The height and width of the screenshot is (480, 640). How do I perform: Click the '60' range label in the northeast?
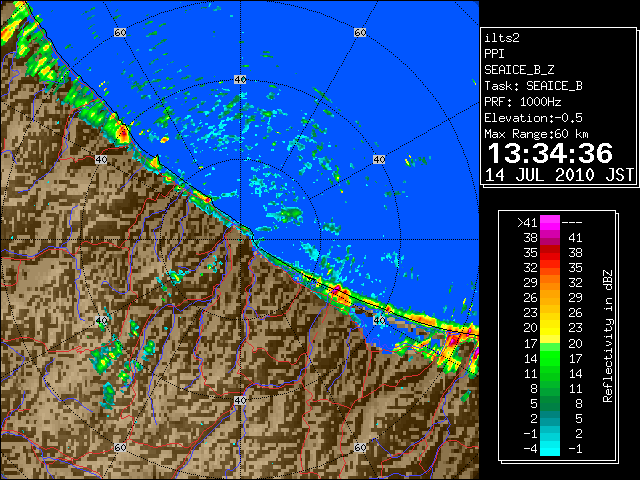pyautogui.click(x=360, y=32)
